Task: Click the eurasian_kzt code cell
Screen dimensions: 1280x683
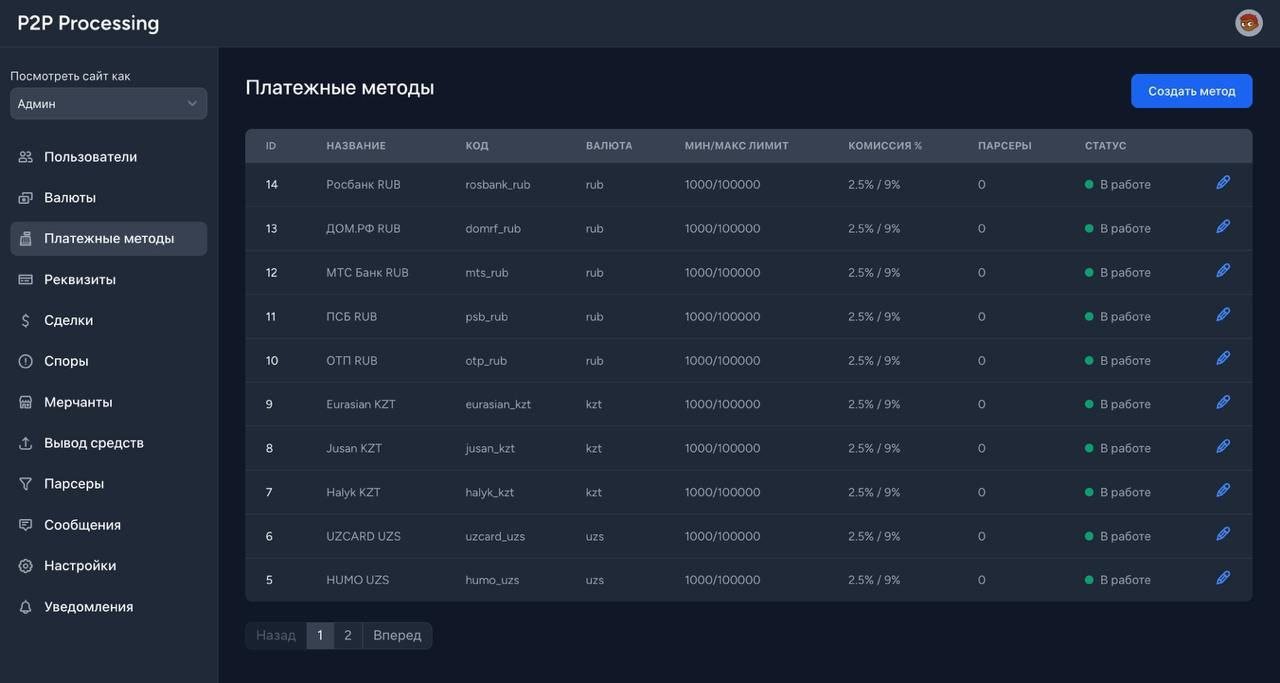Action: tap(498, 405)
